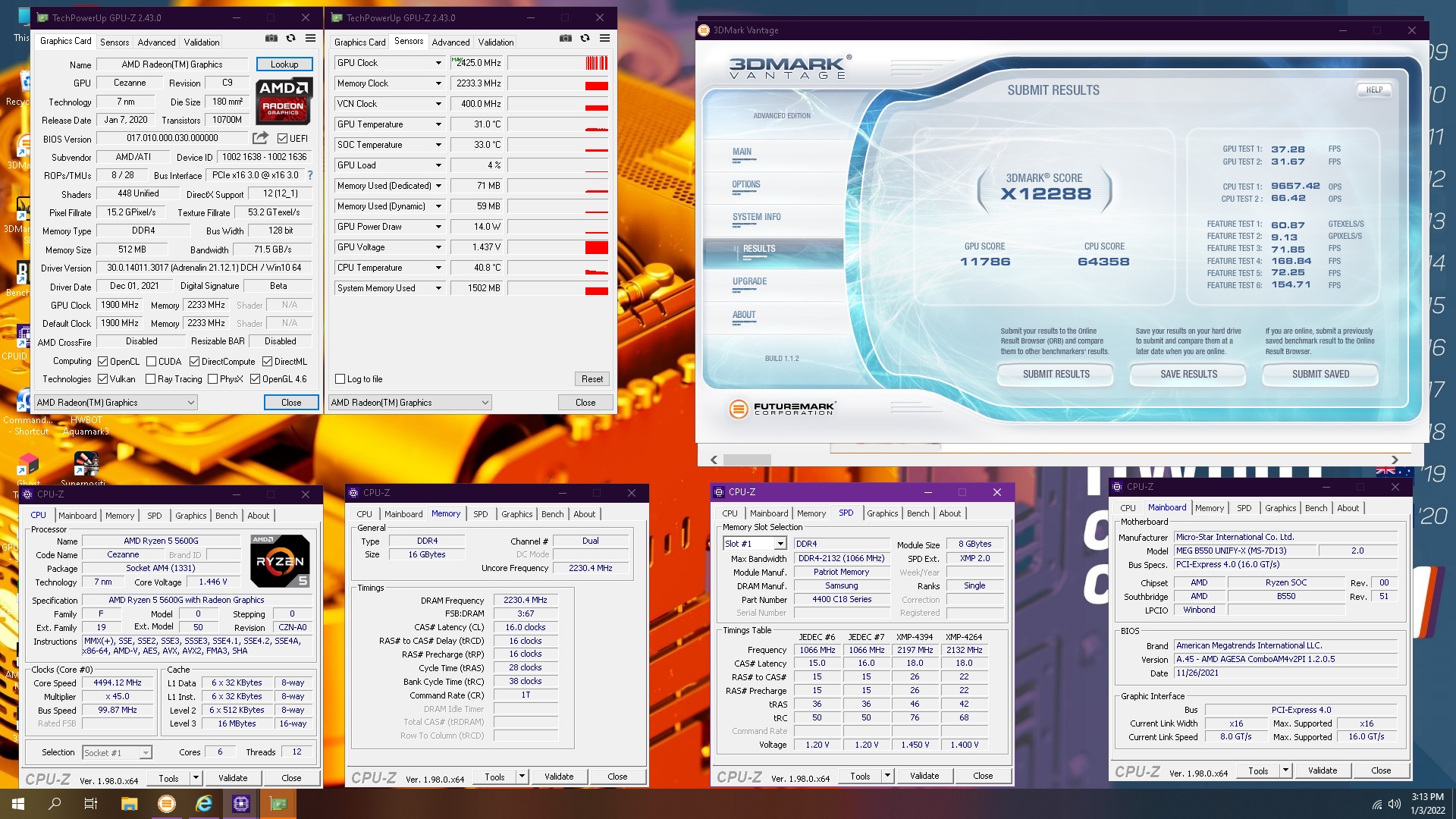The height and width of the screenshot is (819, 1456).
Task: Click CPU Name field AMD Ryzen 5 5600G
Action: pos(161,541)
